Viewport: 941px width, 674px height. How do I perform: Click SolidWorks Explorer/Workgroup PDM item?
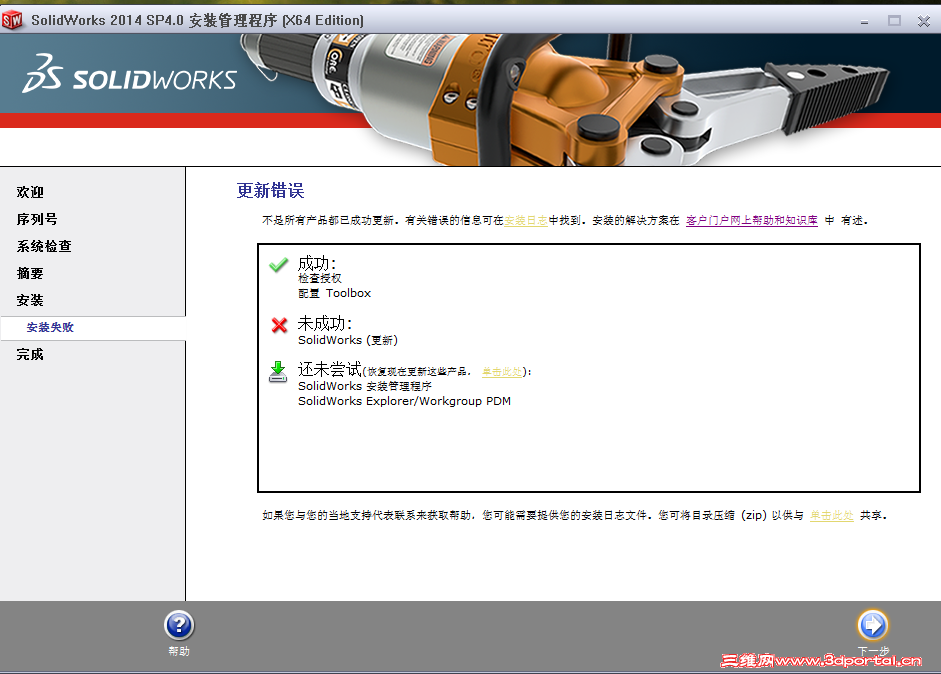point(404,401)
